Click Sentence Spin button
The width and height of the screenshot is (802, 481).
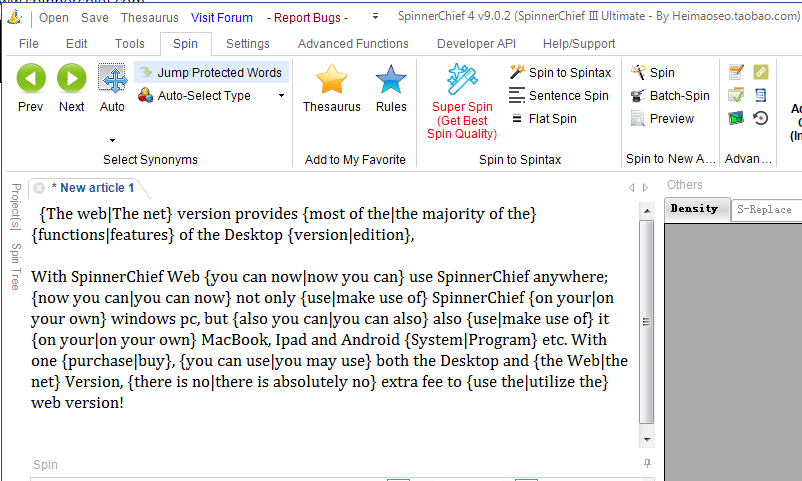click(559, 96)
